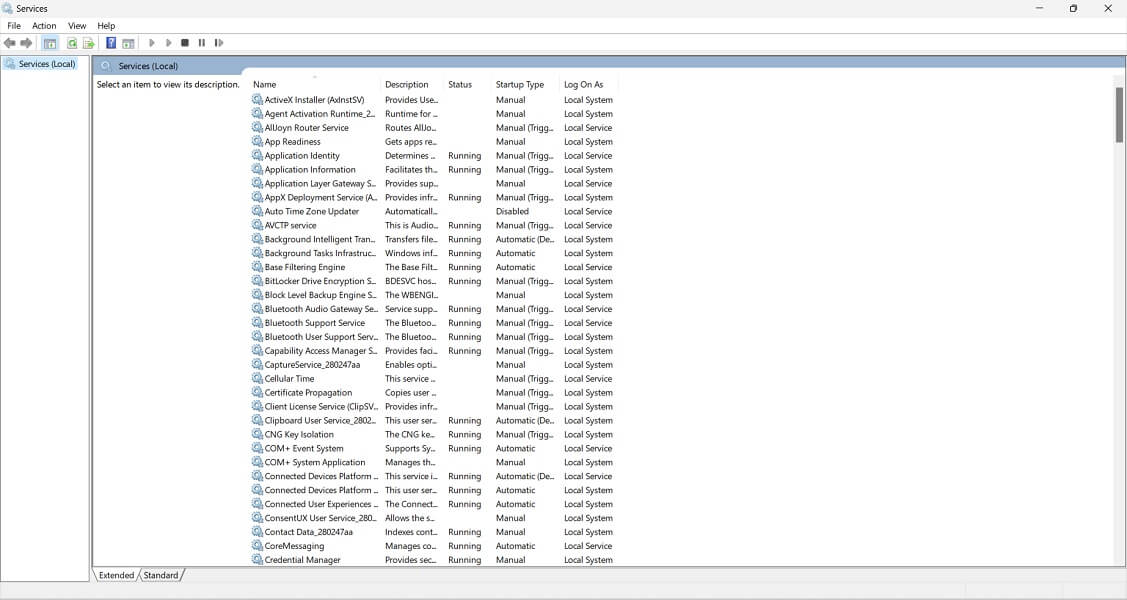Viewport: 1127px width, 600px height.
Task: Click the Show/Hide Console Tree icon
Action: click(x=49, y=43)
